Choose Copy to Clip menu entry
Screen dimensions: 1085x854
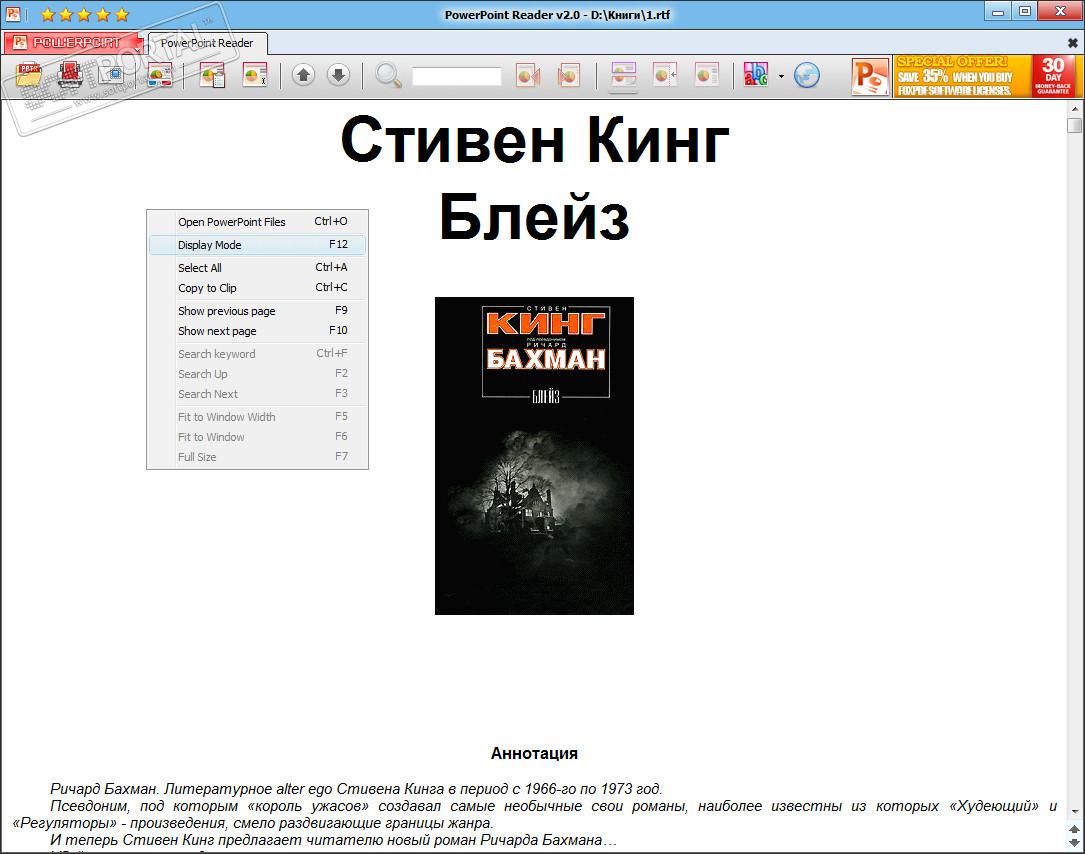pos(257,287)
